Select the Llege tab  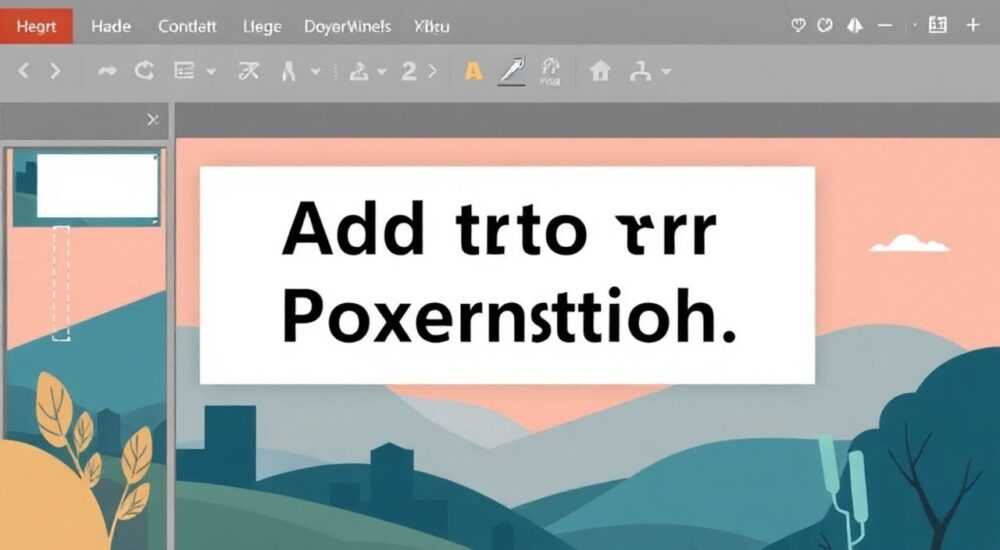tap(262, 26)
